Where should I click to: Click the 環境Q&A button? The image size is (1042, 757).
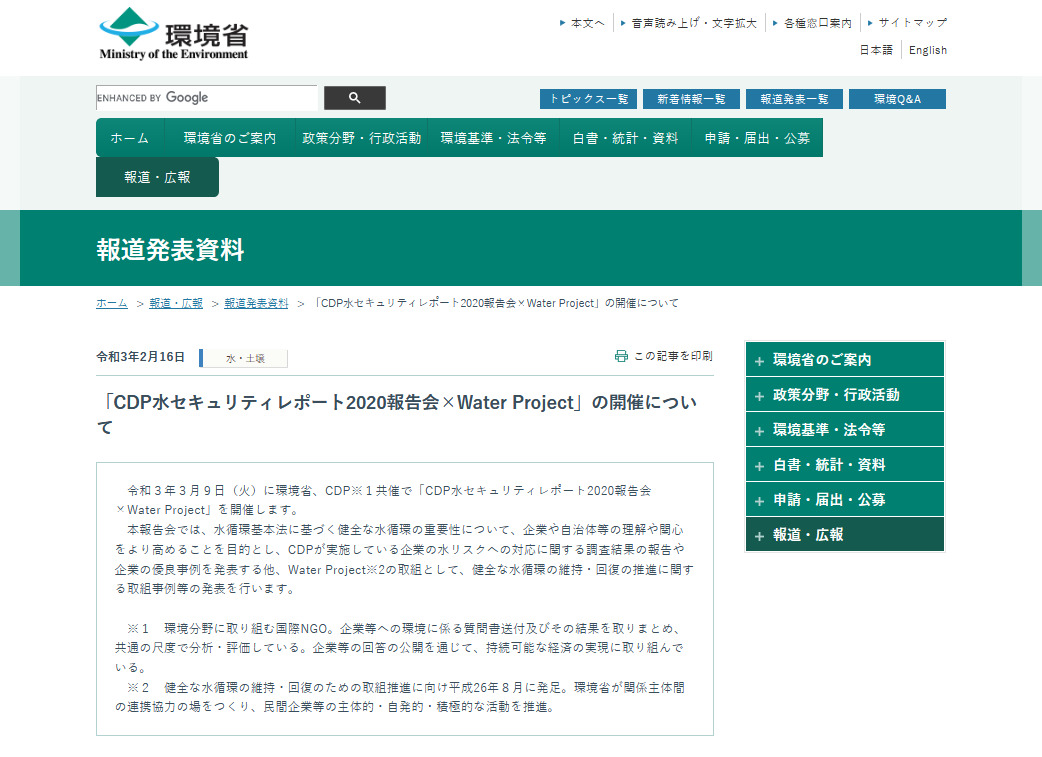coord(897,98)
